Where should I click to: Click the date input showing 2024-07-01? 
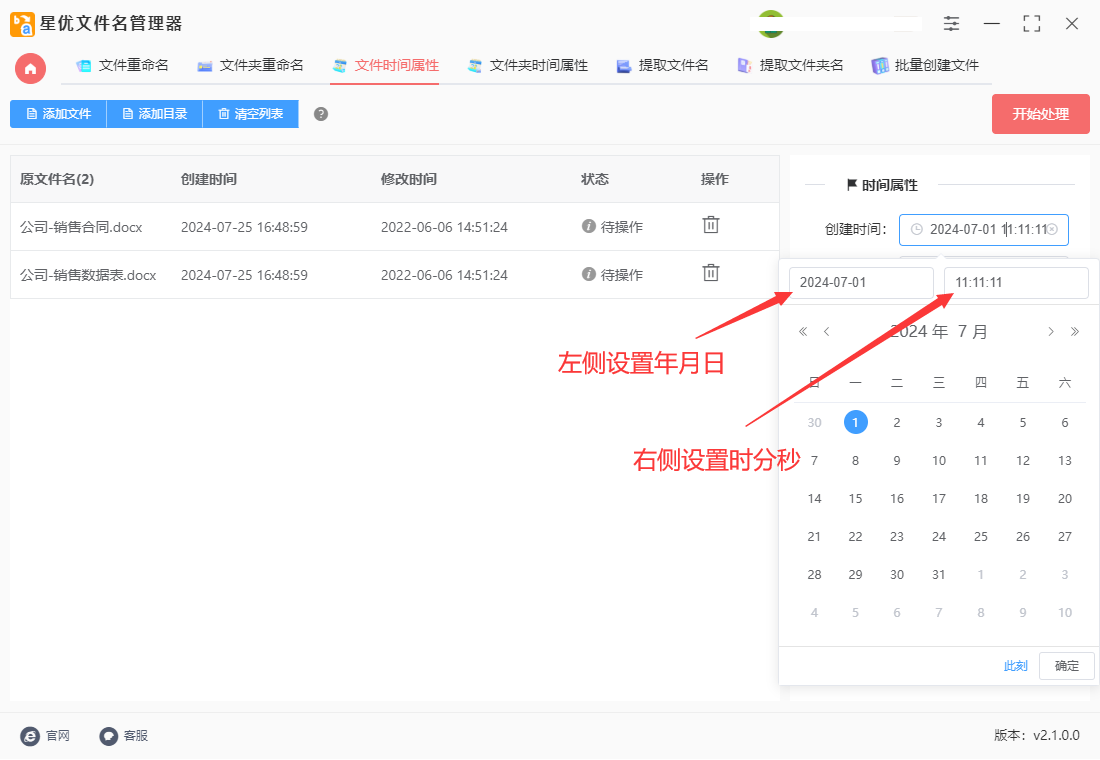click(x=861, y=283)
